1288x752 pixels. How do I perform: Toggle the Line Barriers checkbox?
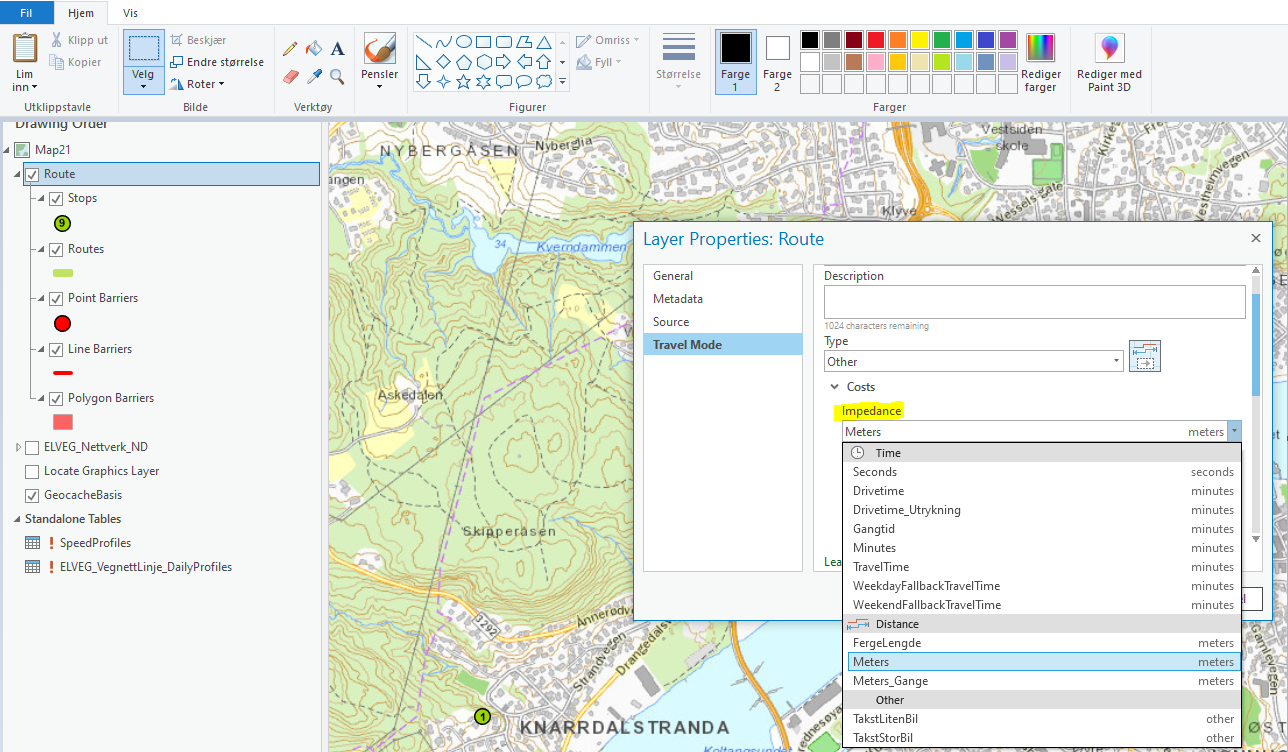click(57, 349)
